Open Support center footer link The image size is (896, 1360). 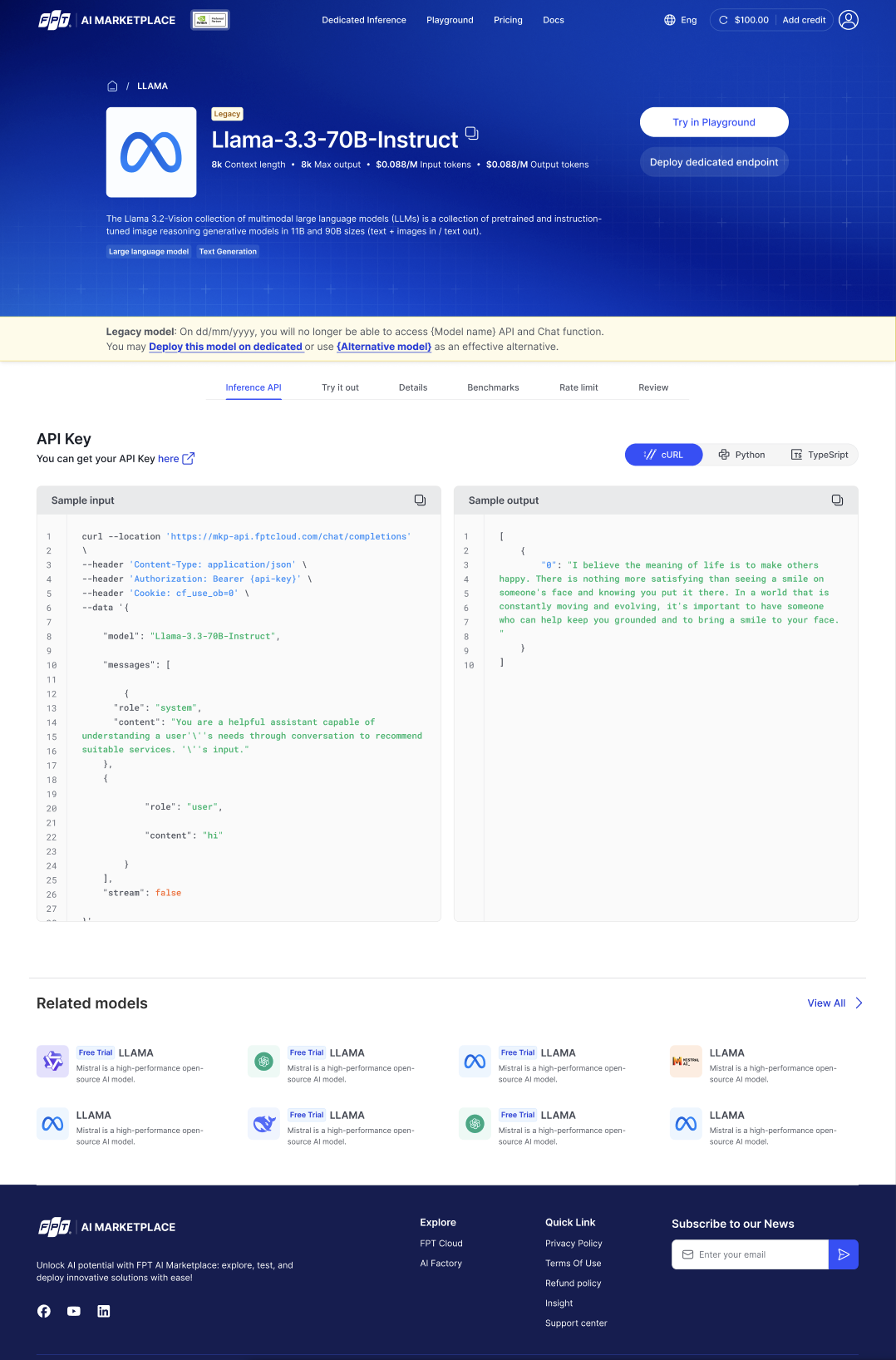(576, 1323)
